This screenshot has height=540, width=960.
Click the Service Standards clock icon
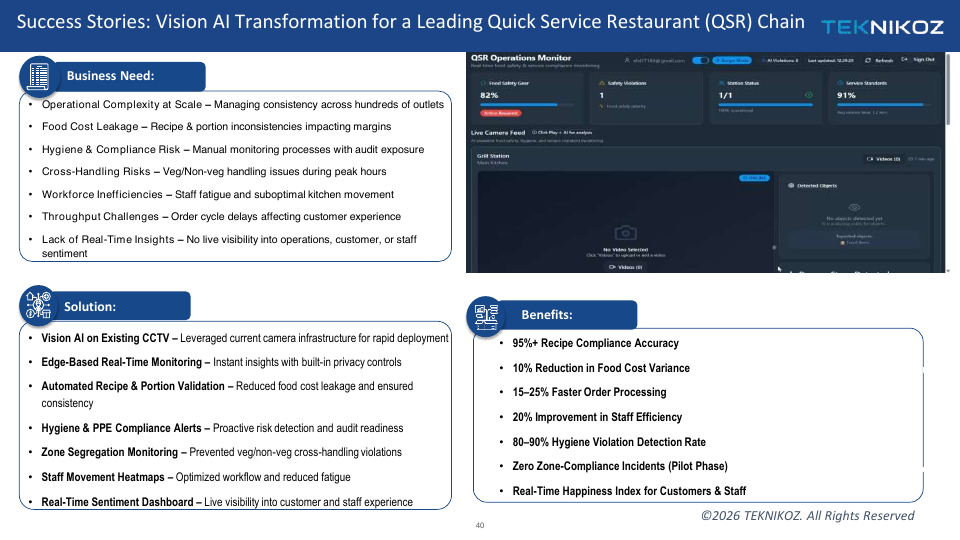pyautogui.click(x=841, y=83)
